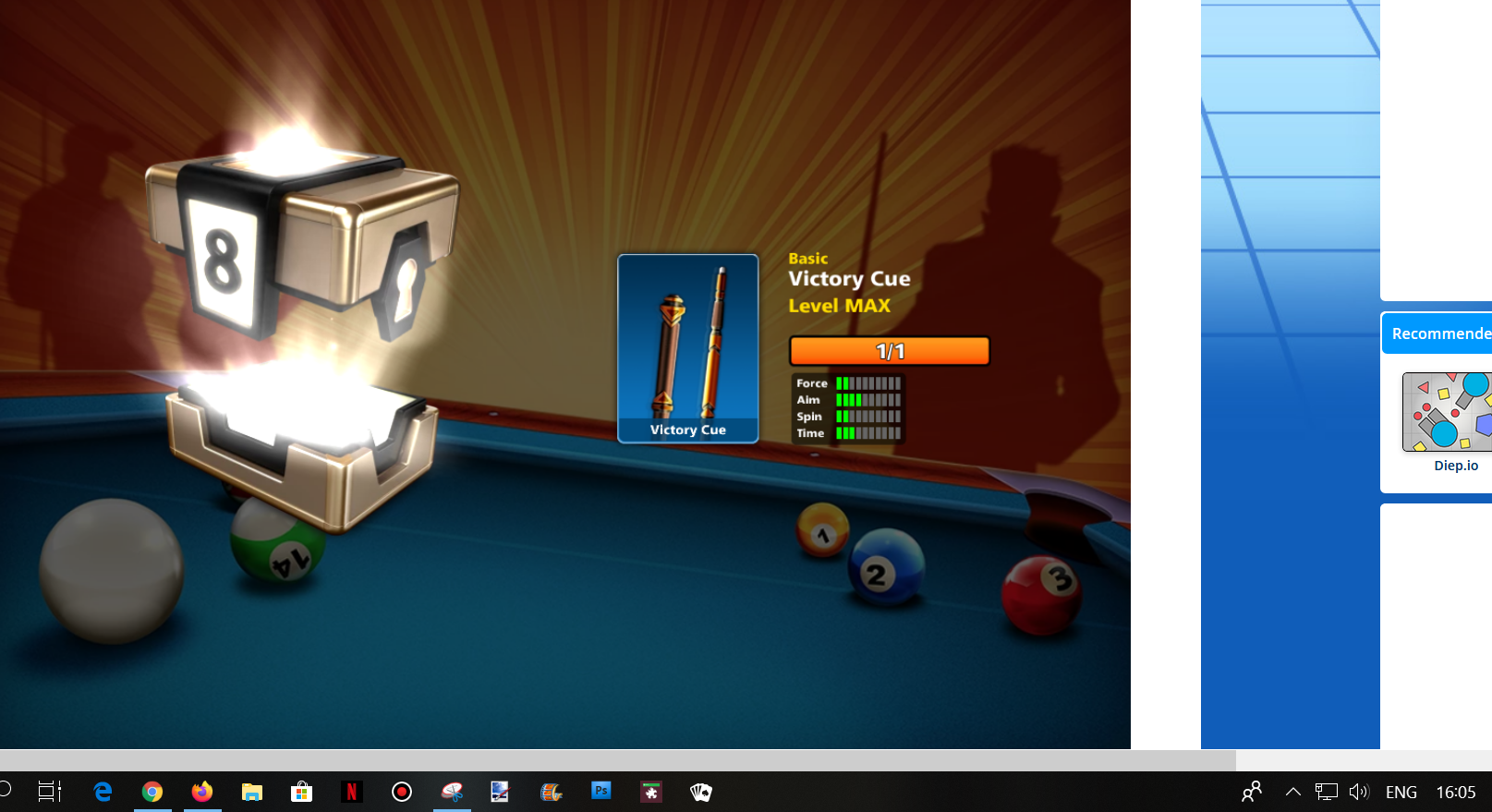Viewport: 1492px width, 812px height.
Task: Switch to Firefox in the taskbar
Action: tap(202, 792)
